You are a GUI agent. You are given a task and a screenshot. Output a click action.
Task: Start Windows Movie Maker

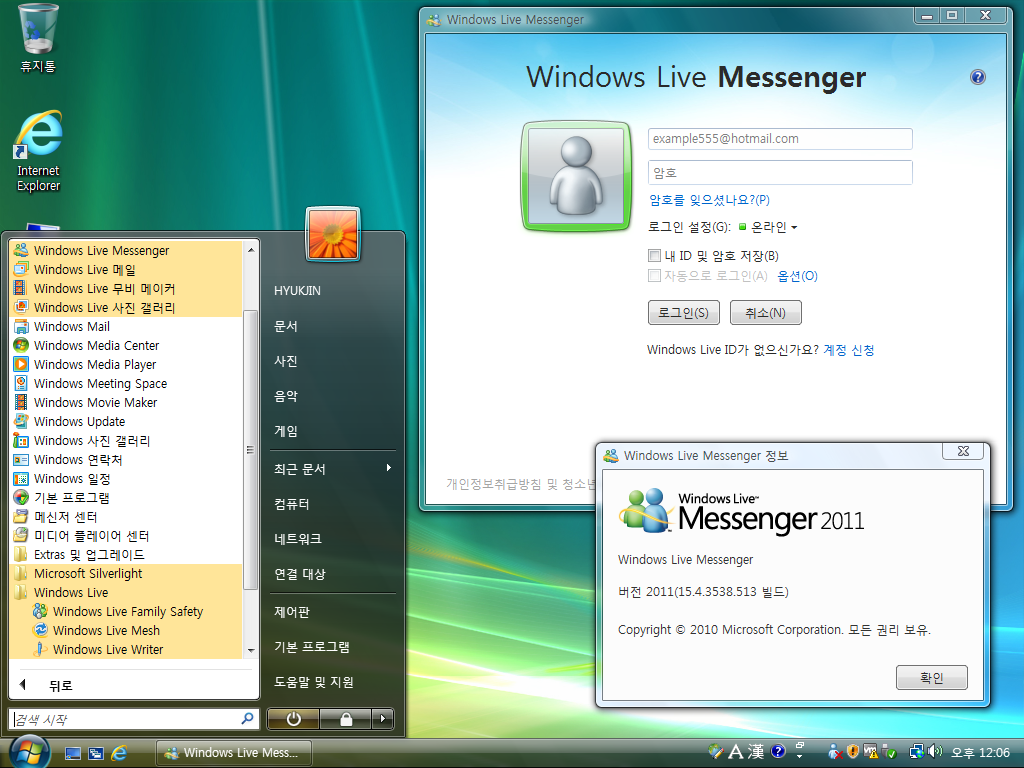(x=126, y=402)
